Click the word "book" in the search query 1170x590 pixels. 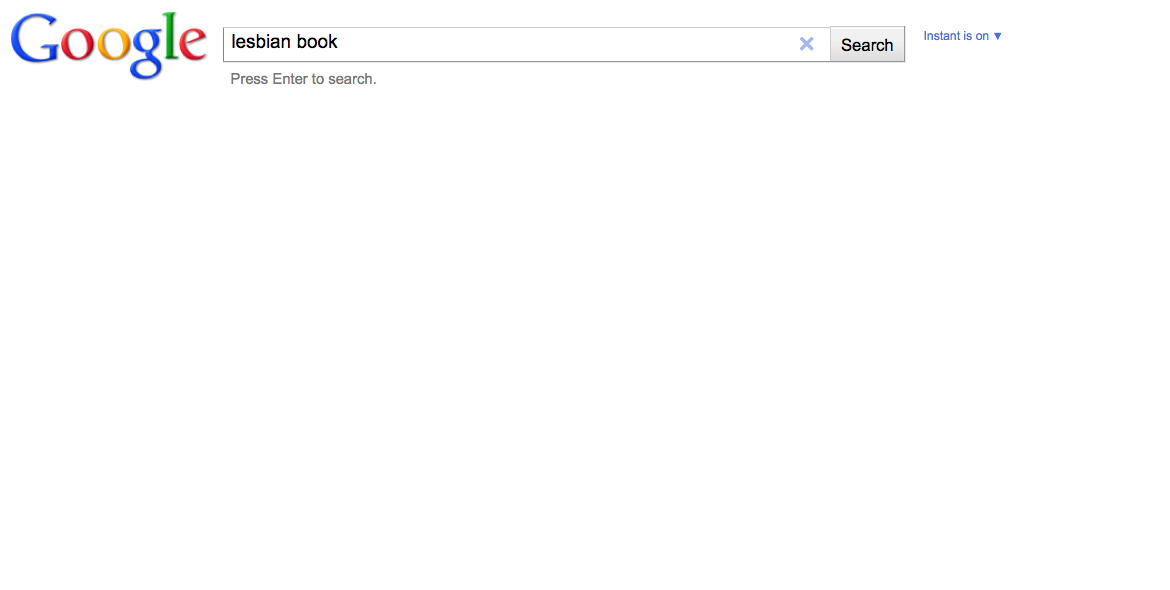(x=317, y=42)
